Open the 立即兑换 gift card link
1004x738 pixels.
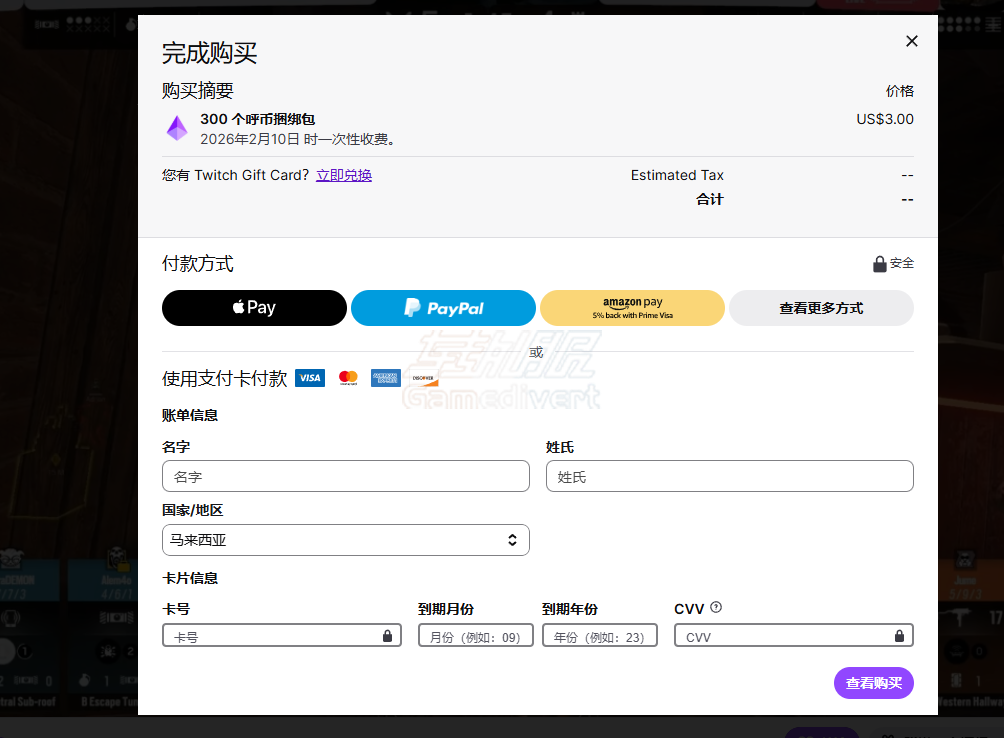[x=343, y=175]
